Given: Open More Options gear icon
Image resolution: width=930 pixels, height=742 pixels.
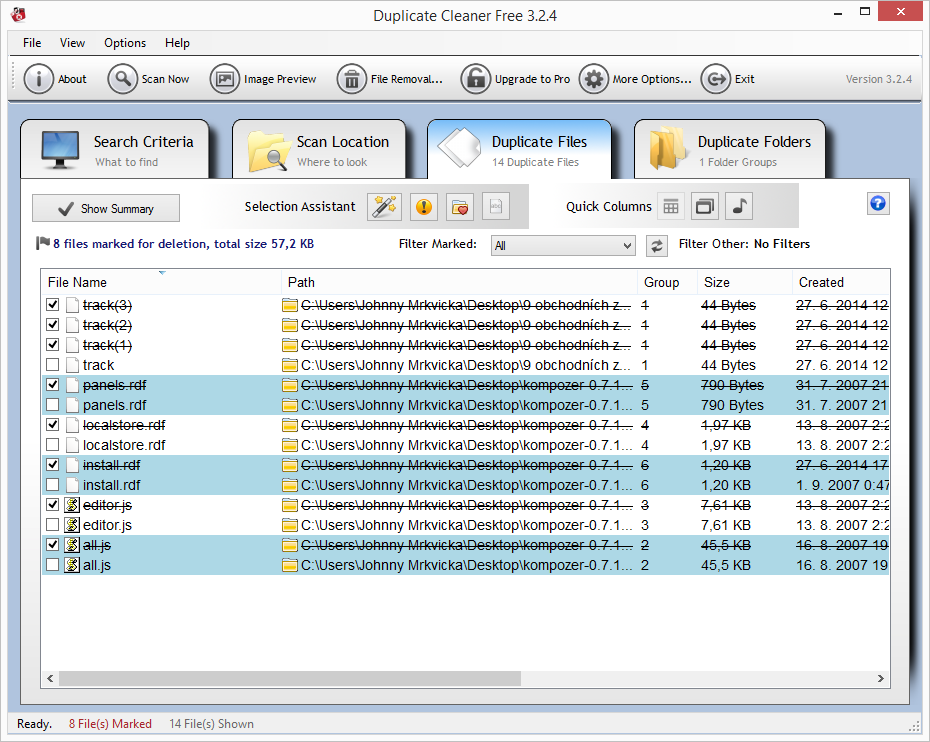Looking at the screenshot, I should (x=594, y=79).
